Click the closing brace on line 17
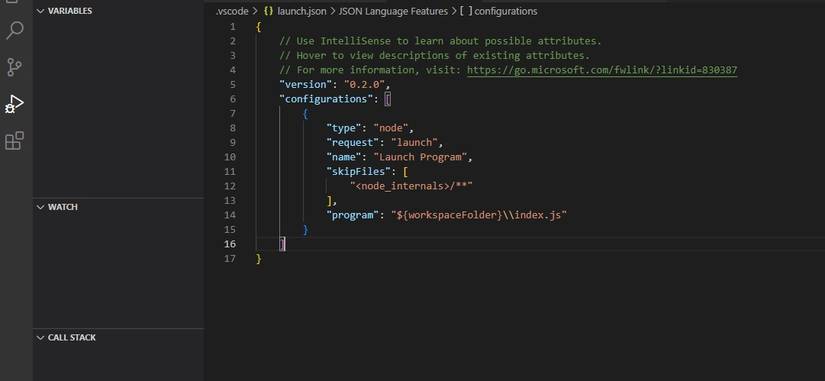The image size is (825, 381). point(258,259)
